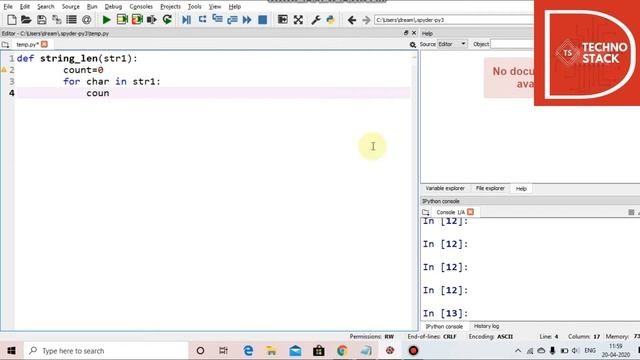Step over current line debug icon
Screen dimensions: 640x360
pos(202,20)
